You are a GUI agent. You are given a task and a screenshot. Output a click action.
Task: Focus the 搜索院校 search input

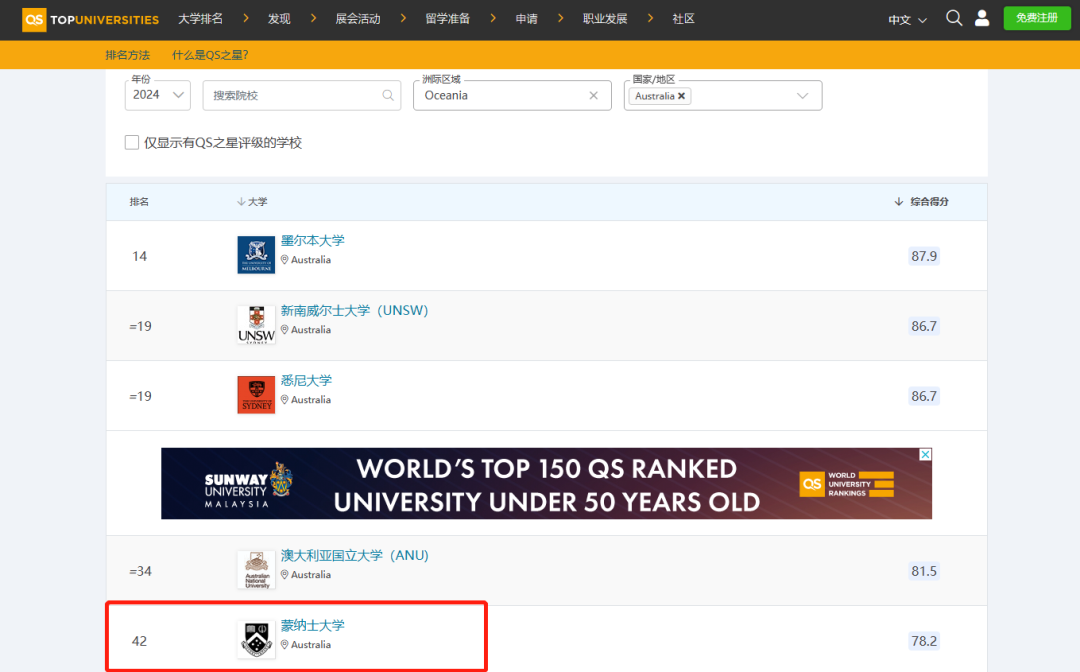(302, 95)
